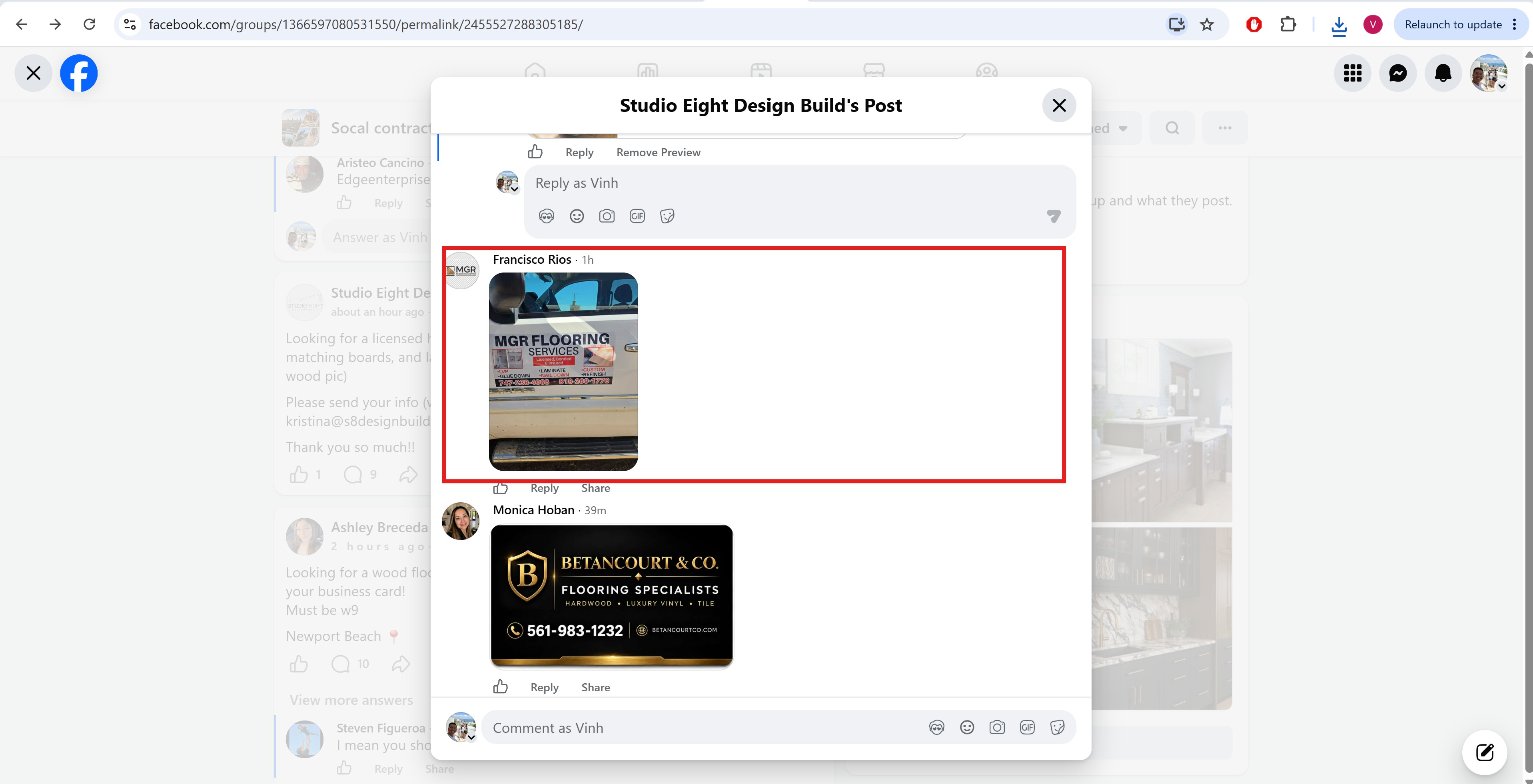The width and height of the screenshot is (1533, 784).
Task: Click View more answers
Action: coord(351,700)
